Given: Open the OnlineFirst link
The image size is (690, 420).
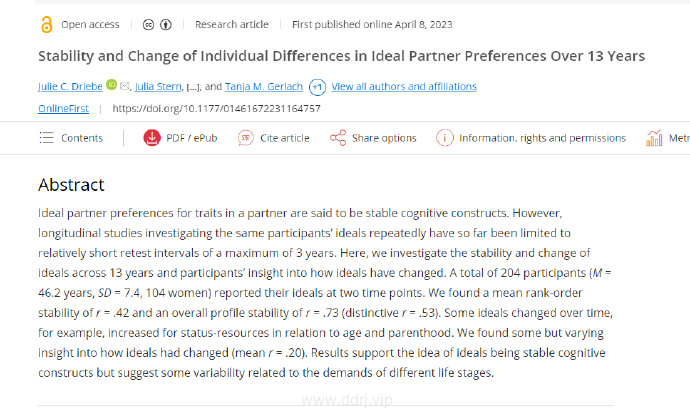Looking at the screenshot, I should click(63, 108).
